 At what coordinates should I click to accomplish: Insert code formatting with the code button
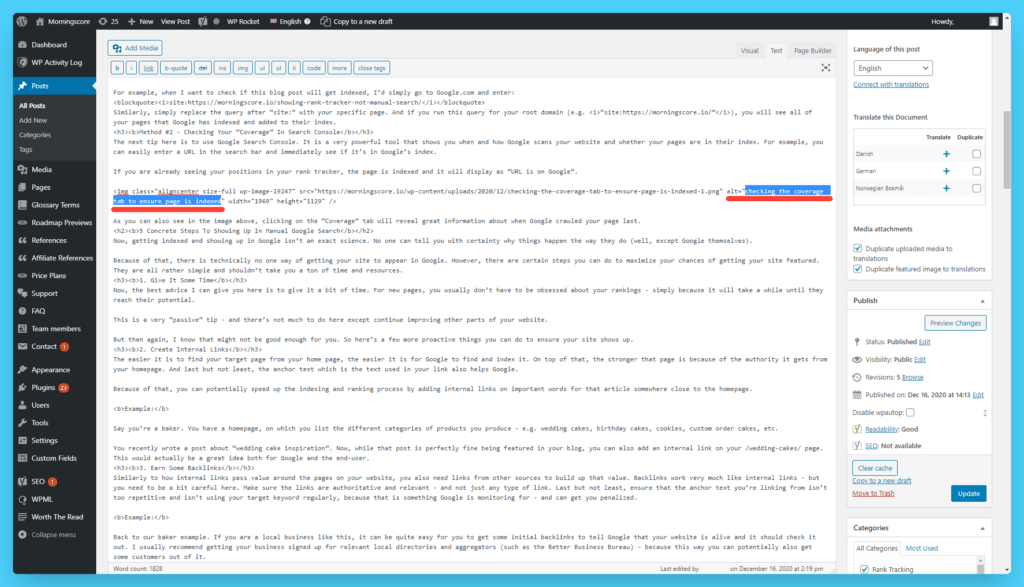(314, 67)
